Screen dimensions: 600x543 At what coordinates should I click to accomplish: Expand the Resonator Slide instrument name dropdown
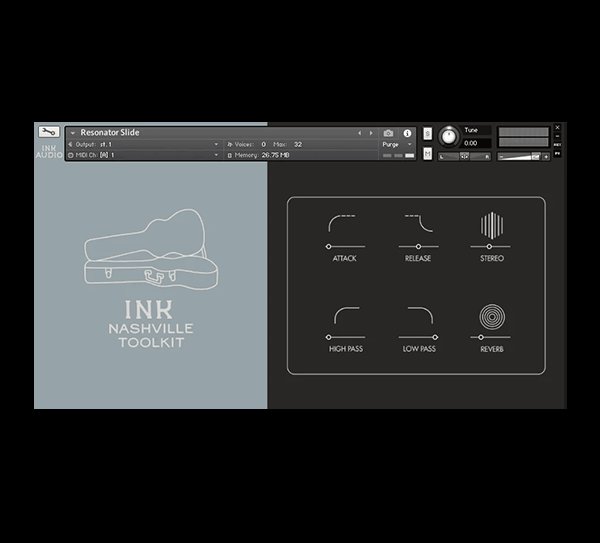pyautogui.click(x=73, y=133)
